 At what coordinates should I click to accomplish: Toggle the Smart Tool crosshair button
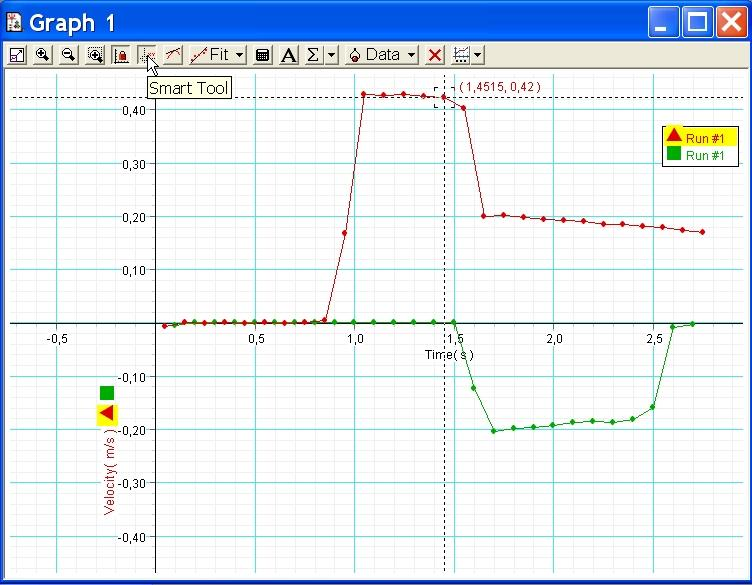tap(147, 55)
